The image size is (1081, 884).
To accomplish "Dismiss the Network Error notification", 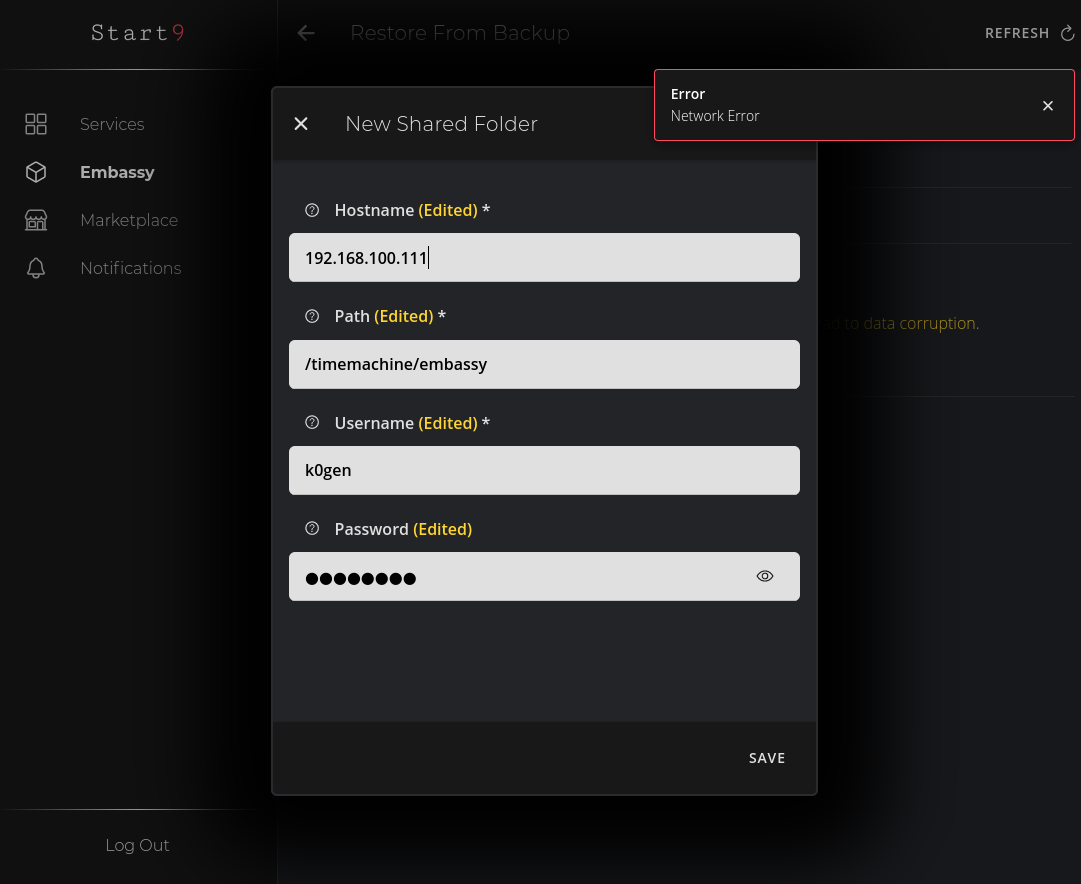I will pos(1047,105).
